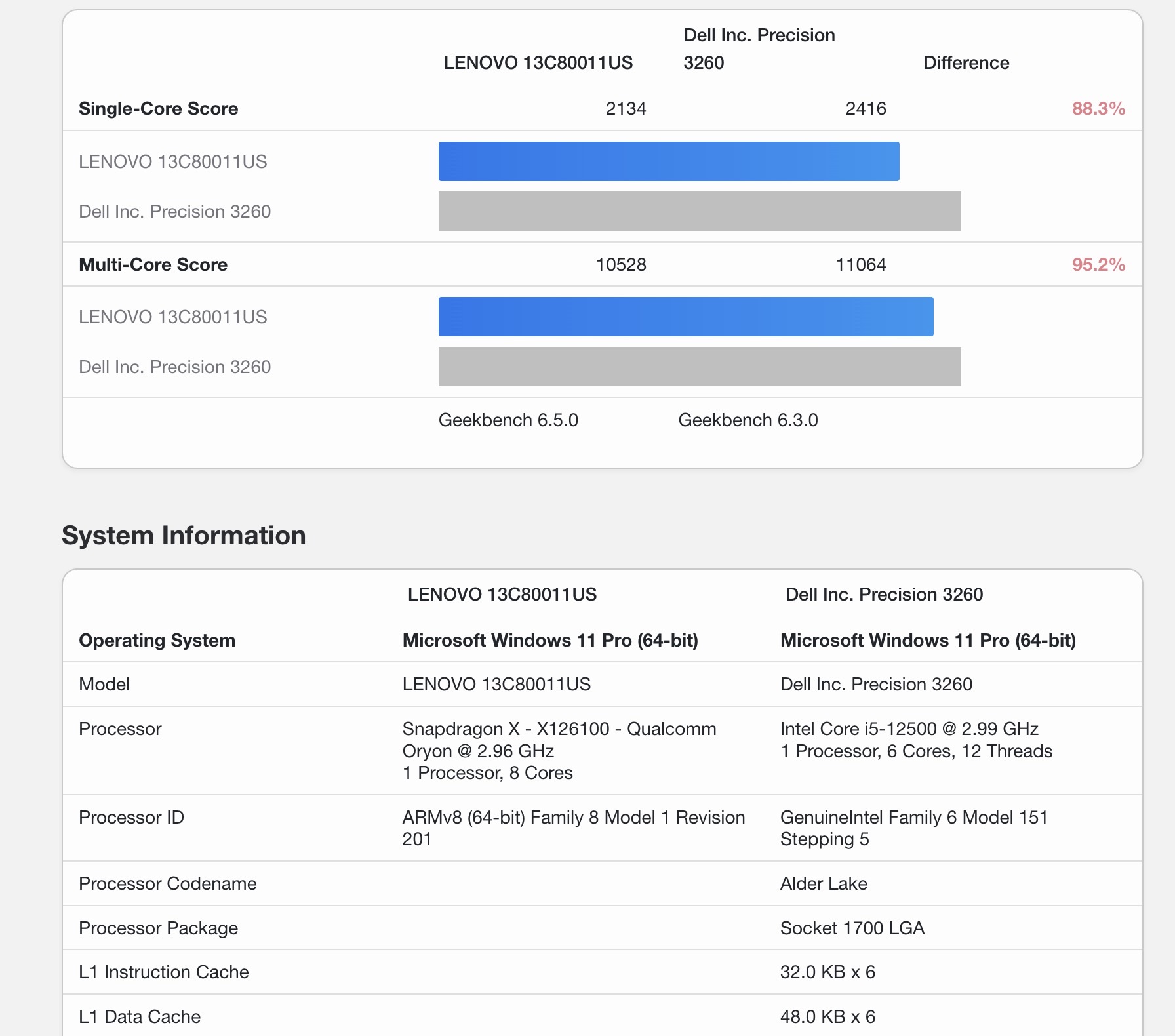This screenshot has width=1175, height=1036.
Task: Click the Socket 1700 LGA package value
Action: (852, 928)
